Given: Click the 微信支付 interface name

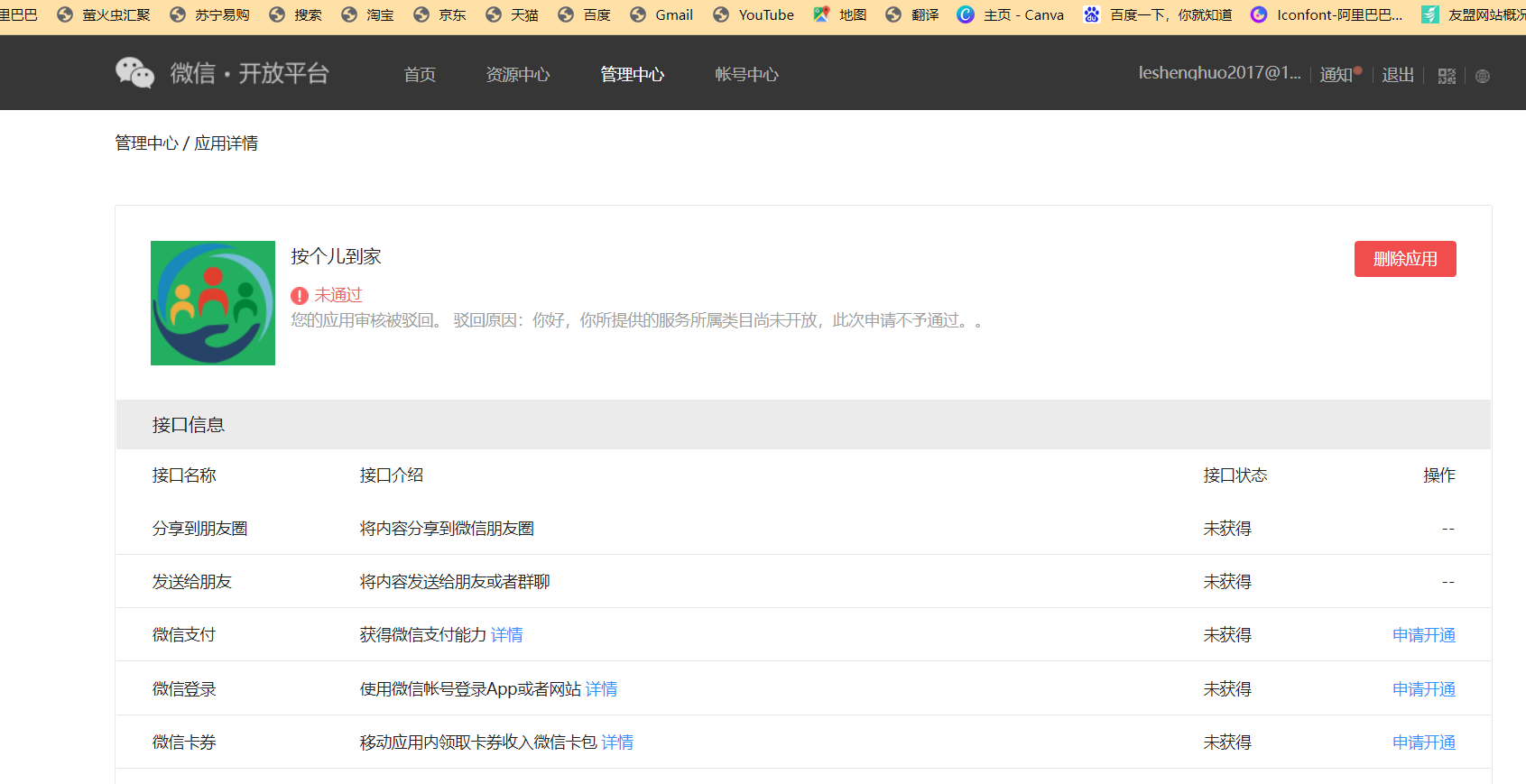Looking at the screenshot, I should pos(184,635).
